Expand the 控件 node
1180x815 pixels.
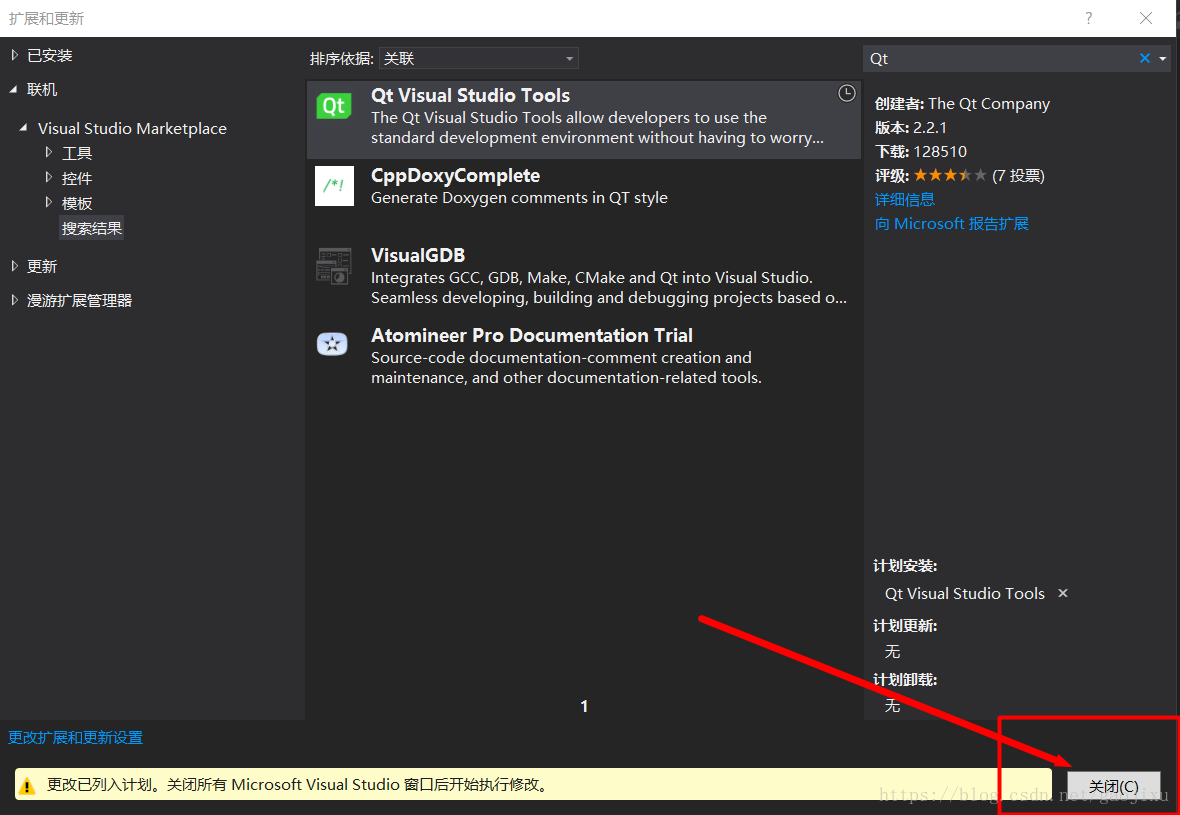(49, 178)
